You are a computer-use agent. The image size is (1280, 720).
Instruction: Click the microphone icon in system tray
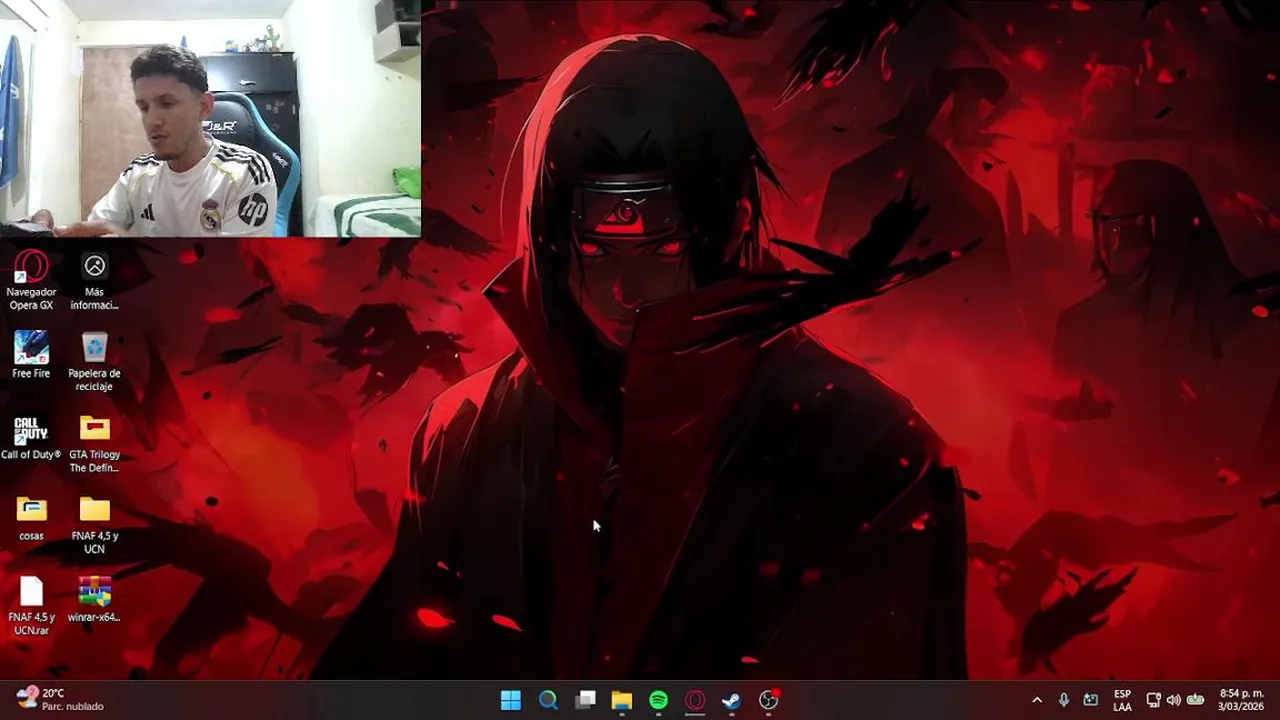(x=1064, y=700)
